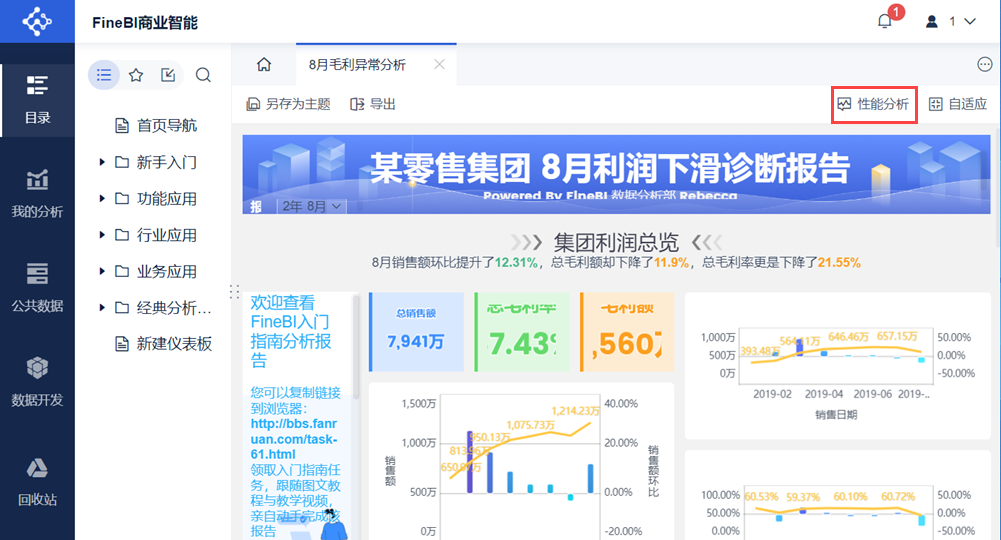Click the 21.55% decline figure
Image resolution: width=1001 pixels, height=540 pixels.
(x=839, y=262)
